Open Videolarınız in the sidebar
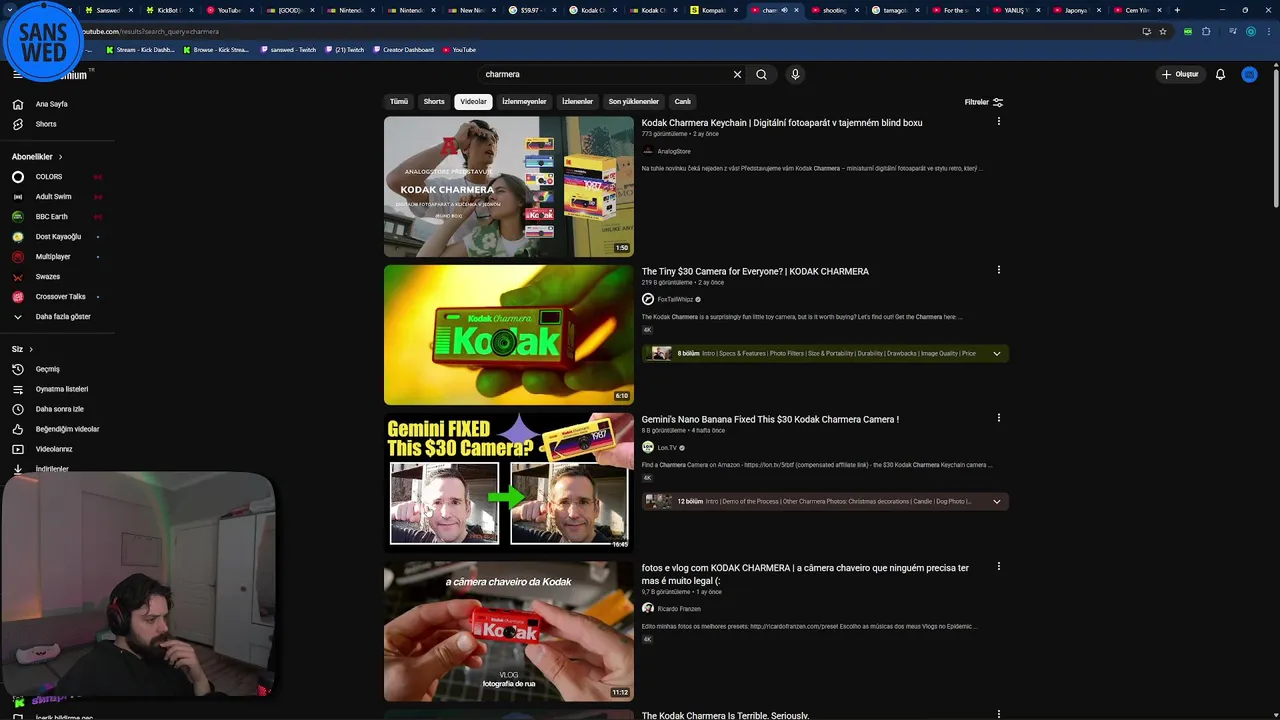Viewport: 1280px width, 720px height. click(x=54, y=449)
